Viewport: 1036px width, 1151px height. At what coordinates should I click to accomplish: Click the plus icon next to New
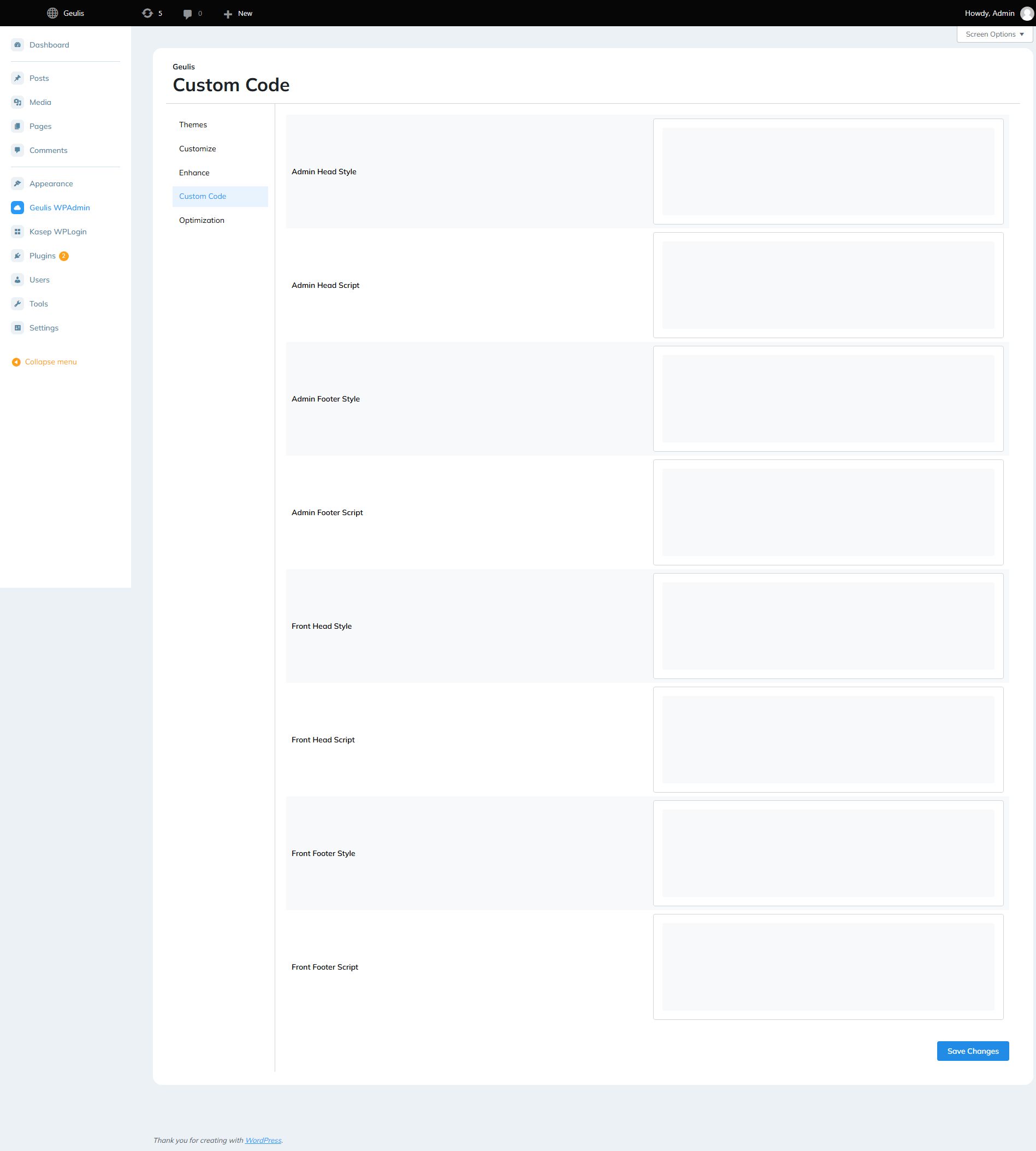pos(228,14)
